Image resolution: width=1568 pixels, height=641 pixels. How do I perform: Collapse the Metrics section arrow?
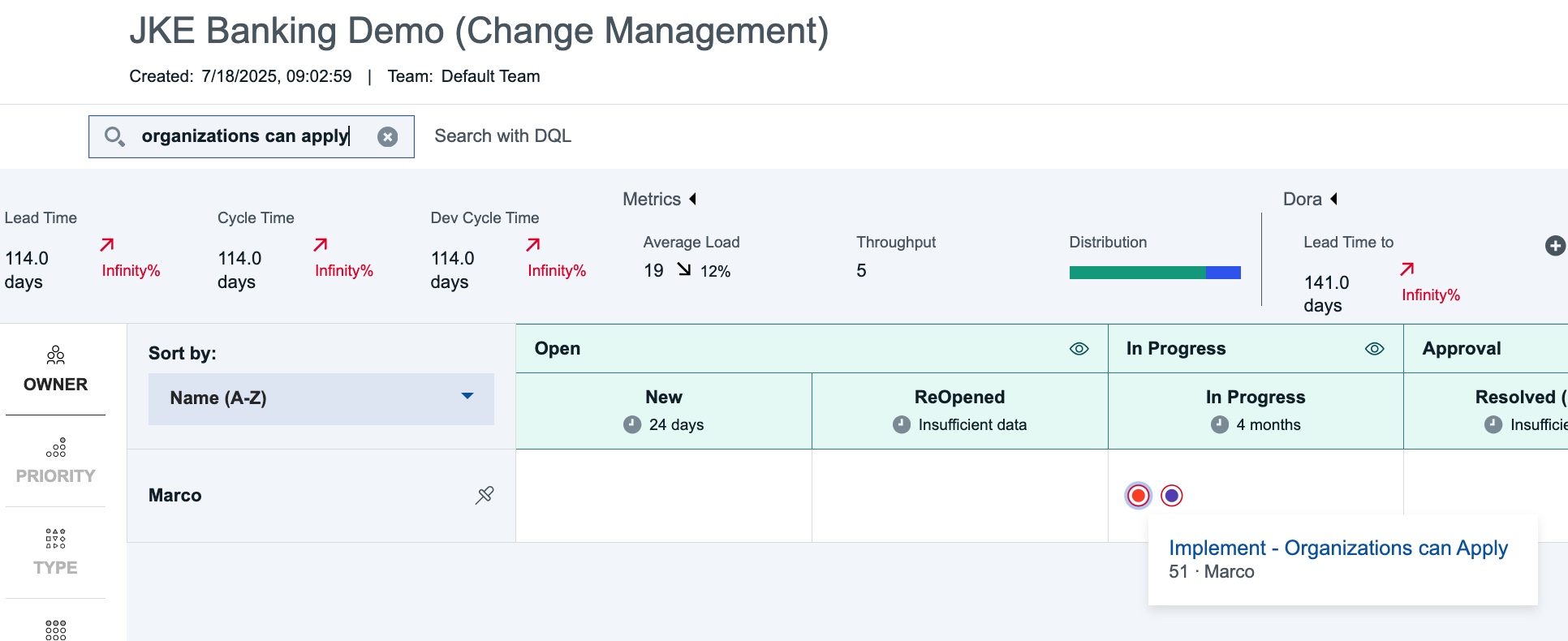(693, 199)
